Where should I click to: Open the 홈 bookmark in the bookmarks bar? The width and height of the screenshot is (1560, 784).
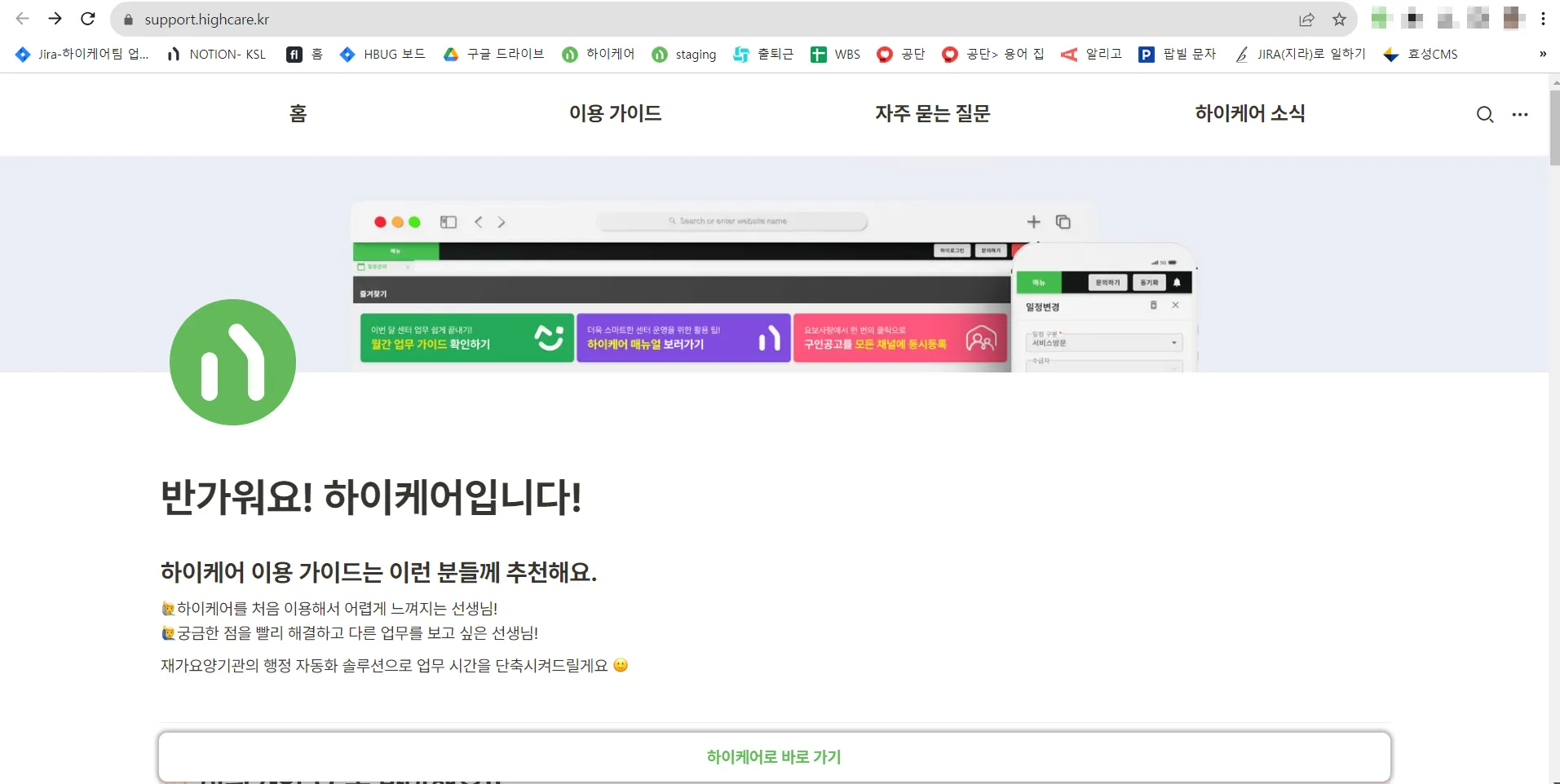(x=305, y=54)
